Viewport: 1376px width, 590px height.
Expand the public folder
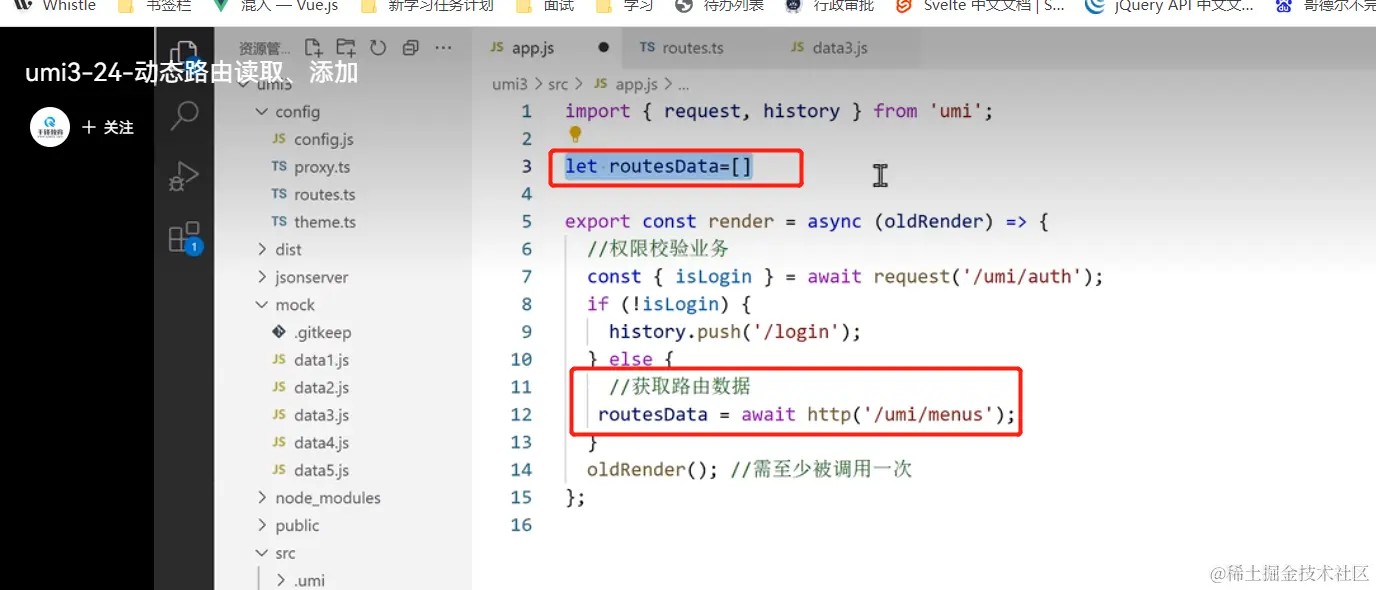click(288, 526)
